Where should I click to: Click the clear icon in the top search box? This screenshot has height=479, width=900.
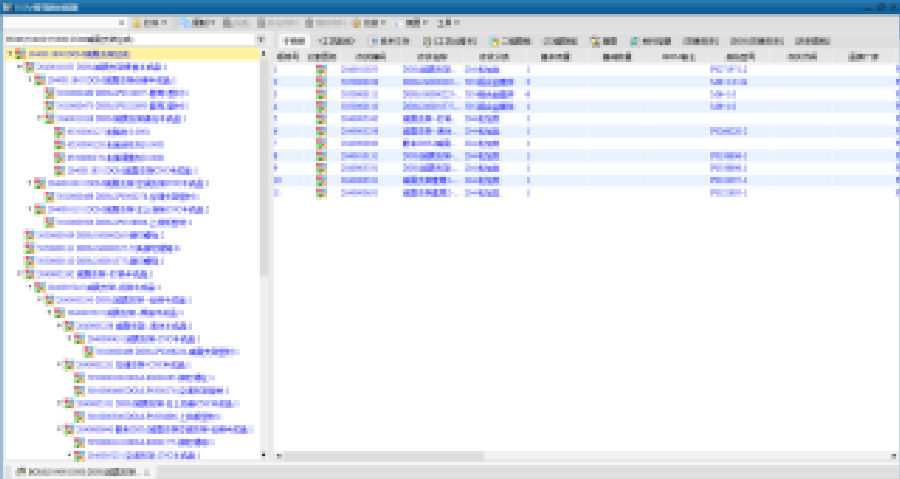[122, 22]
